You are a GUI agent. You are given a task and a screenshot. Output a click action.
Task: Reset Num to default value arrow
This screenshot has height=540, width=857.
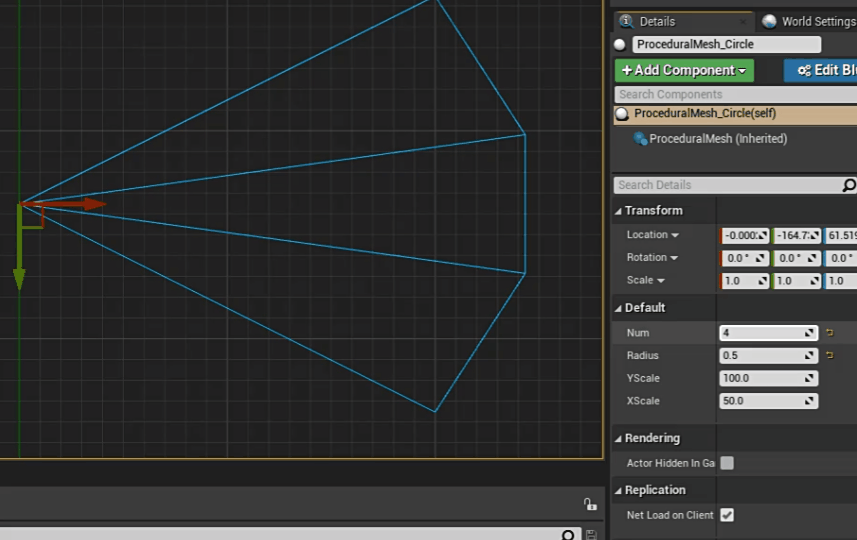point(830,332)
